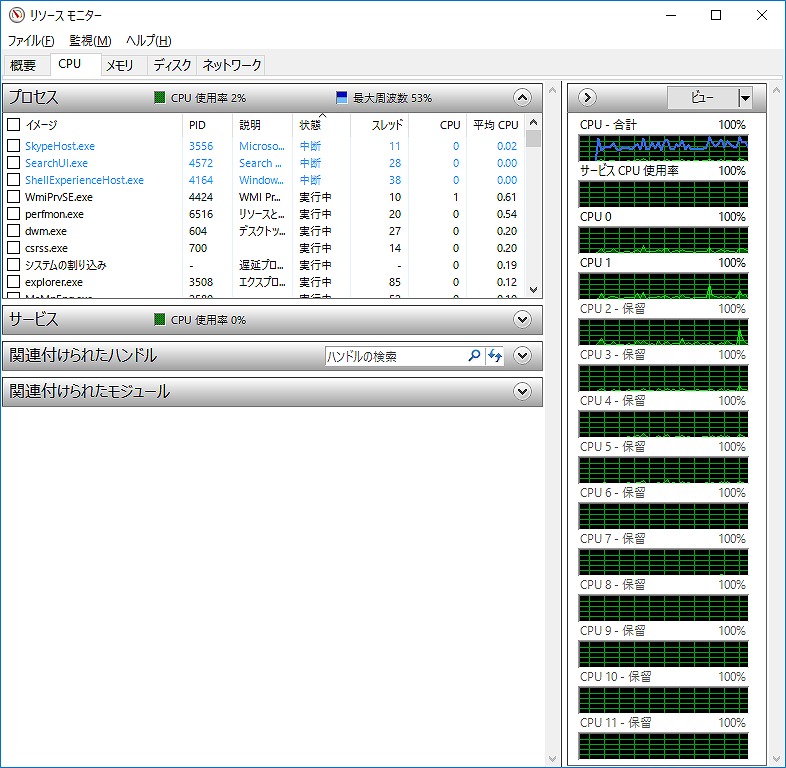Select all processes via イメージ header checkbox

coord(13,125)
